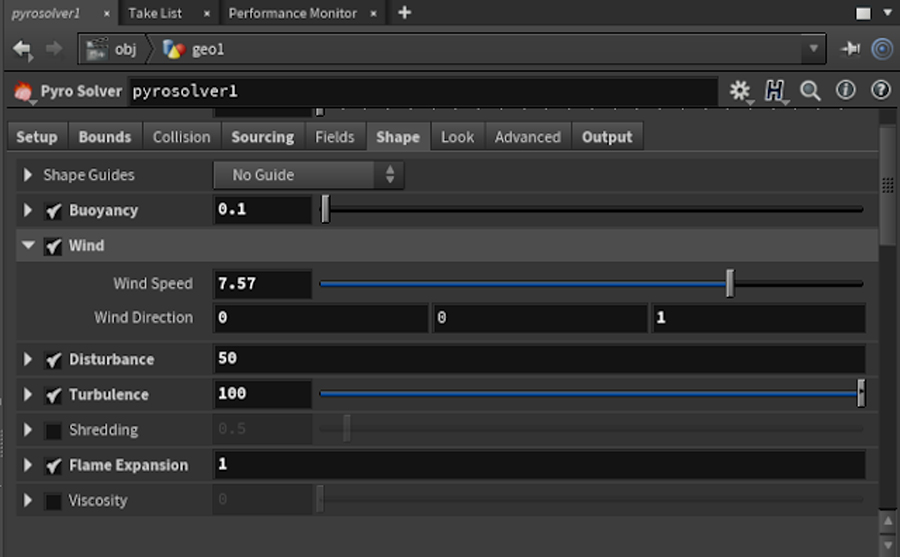Click the forward navigation arrow icon
Screen dimensions: 900x557
54,49
